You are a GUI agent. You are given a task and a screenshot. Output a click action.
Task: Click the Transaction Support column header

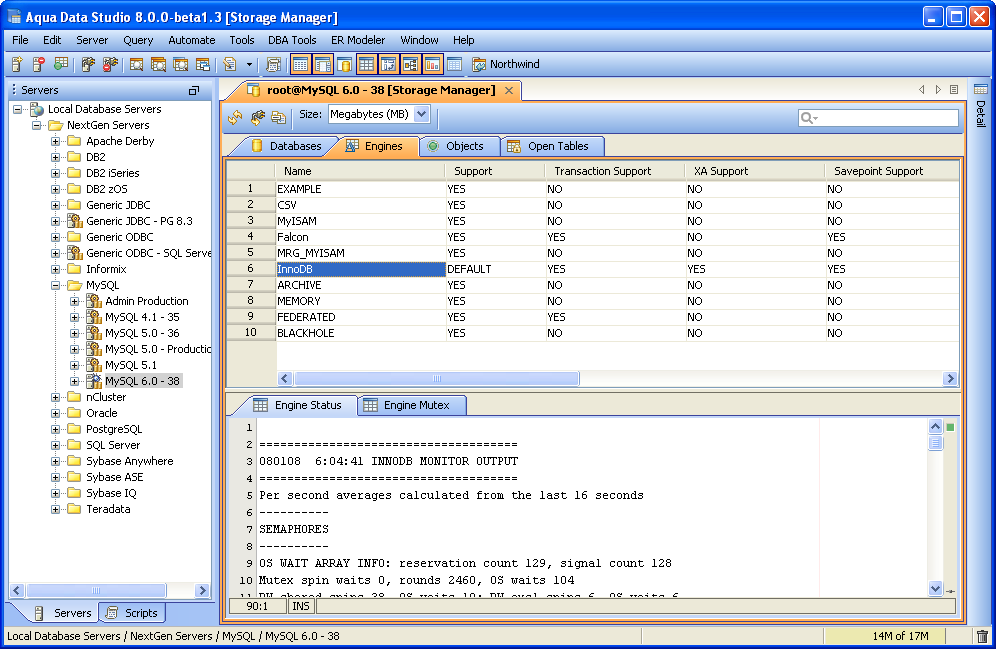tap(602, 171)
